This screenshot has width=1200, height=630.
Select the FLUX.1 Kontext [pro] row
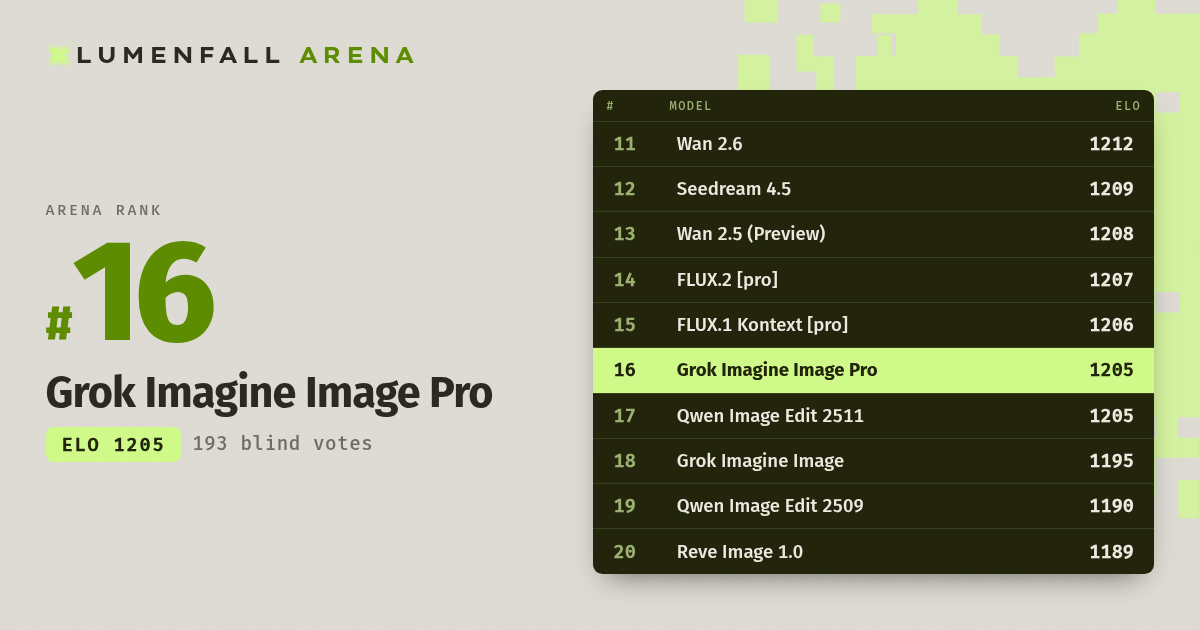click(873, 325)
